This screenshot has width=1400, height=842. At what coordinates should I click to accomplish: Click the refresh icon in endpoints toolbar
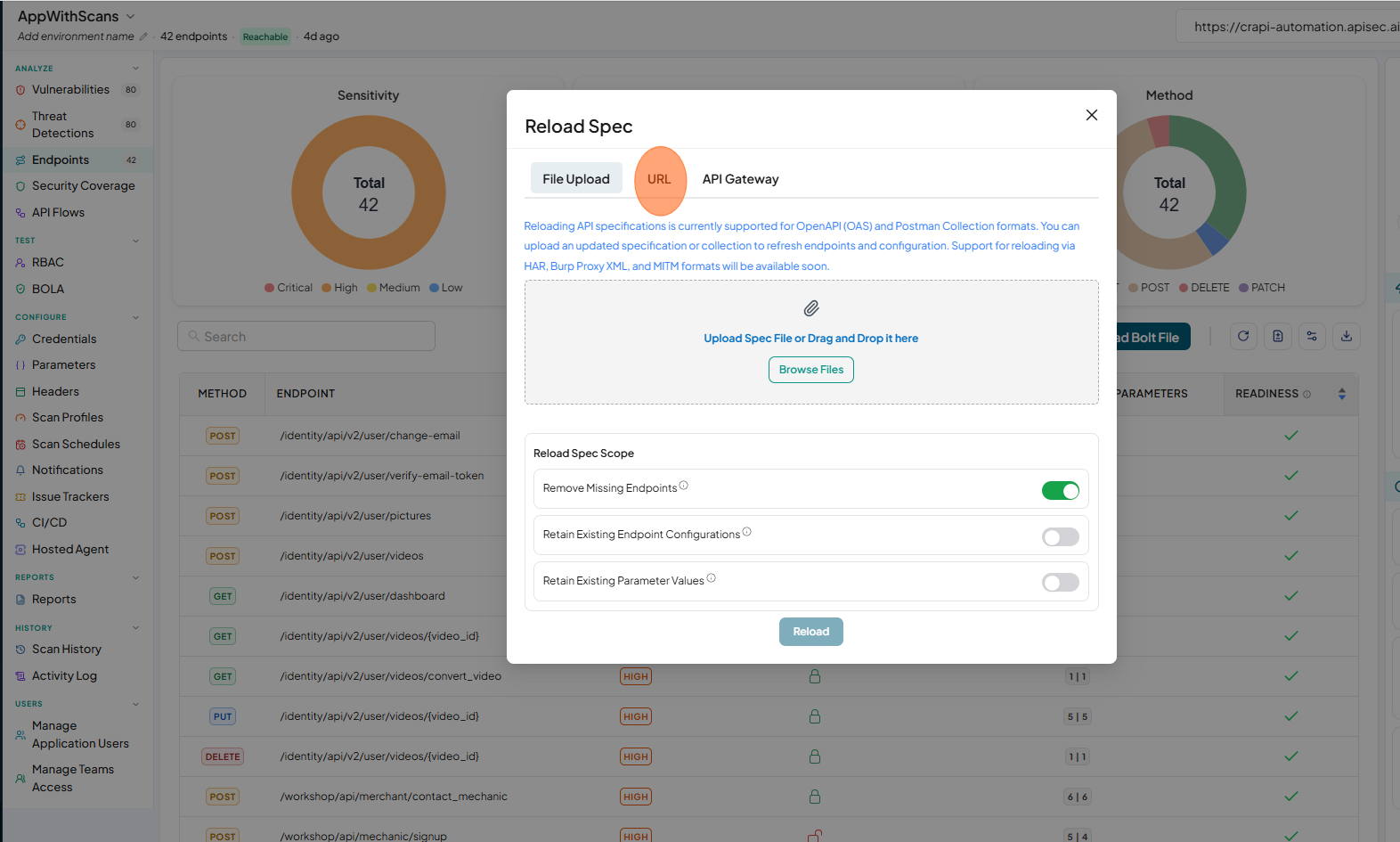pos(1243,336)
